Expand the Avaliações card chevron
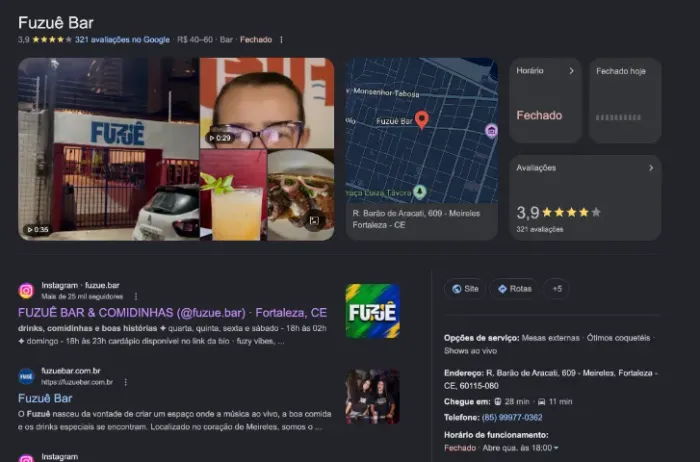The width and height of the screenshot is (700, 462). pyautogui.click(x=651, y=168)
